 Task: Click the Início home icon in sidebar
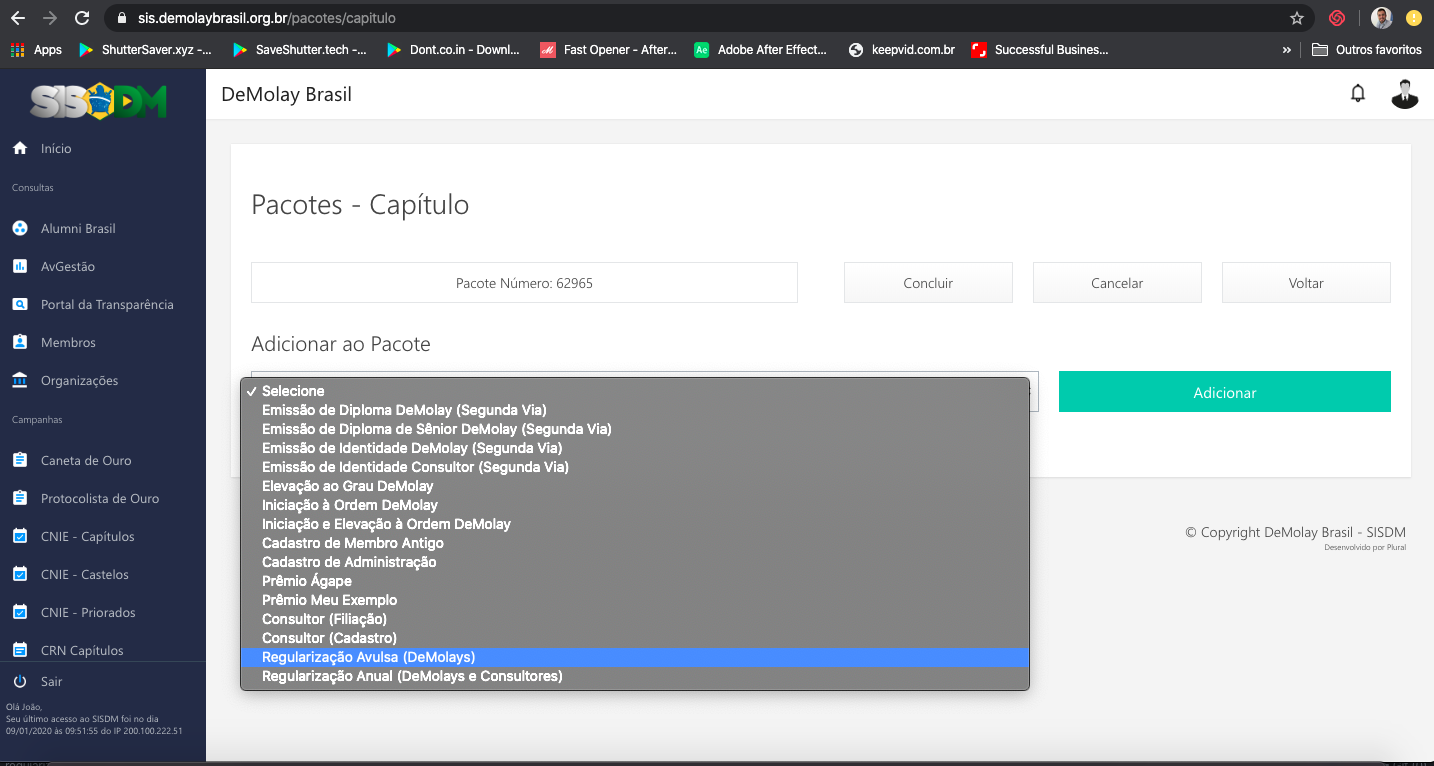pyautogui.click(x=19, y=148)
